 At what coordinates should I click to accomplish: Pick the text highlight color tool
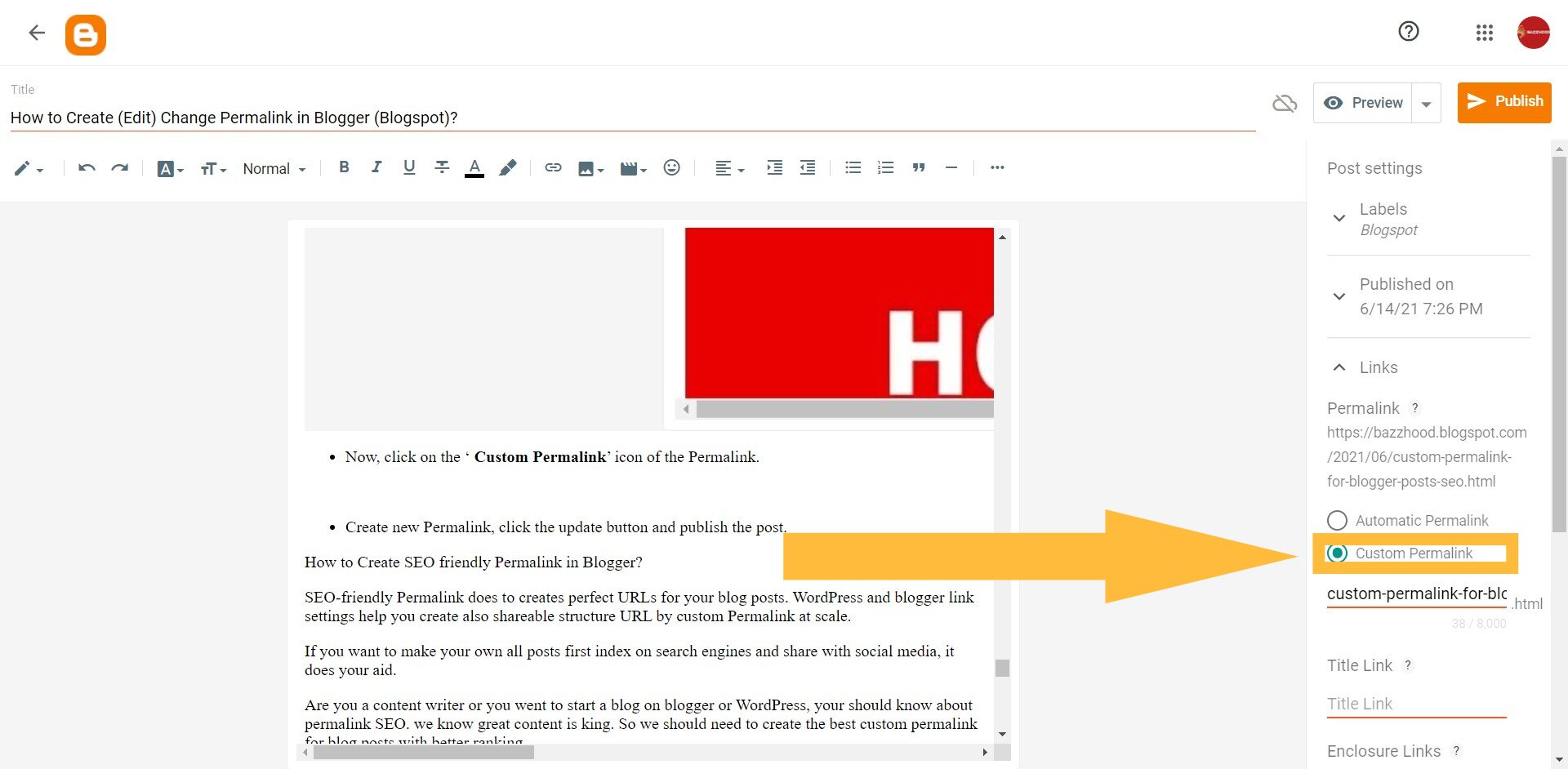508,167
